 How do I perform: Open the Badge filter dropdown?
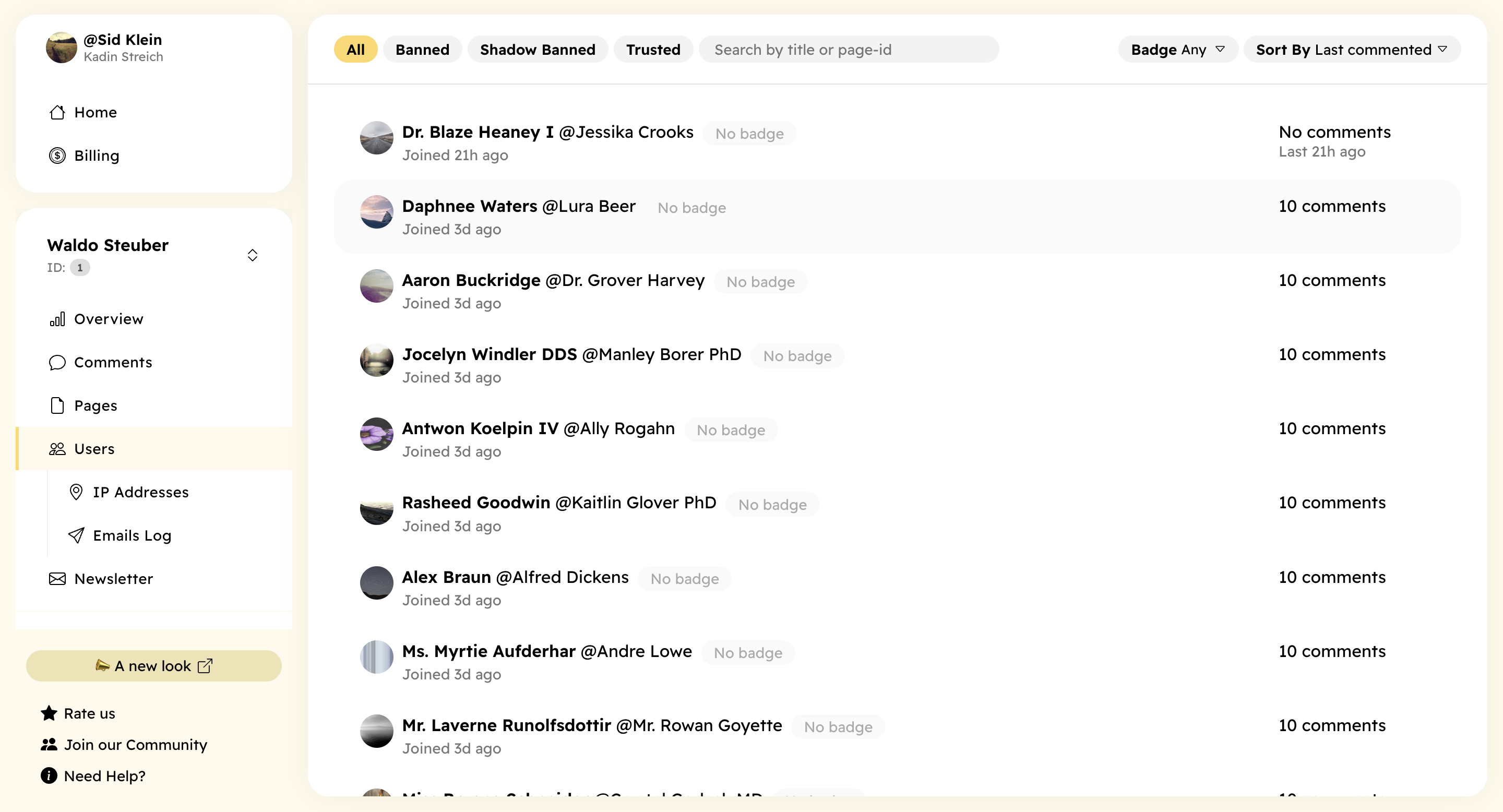[x=1177, y=49]
